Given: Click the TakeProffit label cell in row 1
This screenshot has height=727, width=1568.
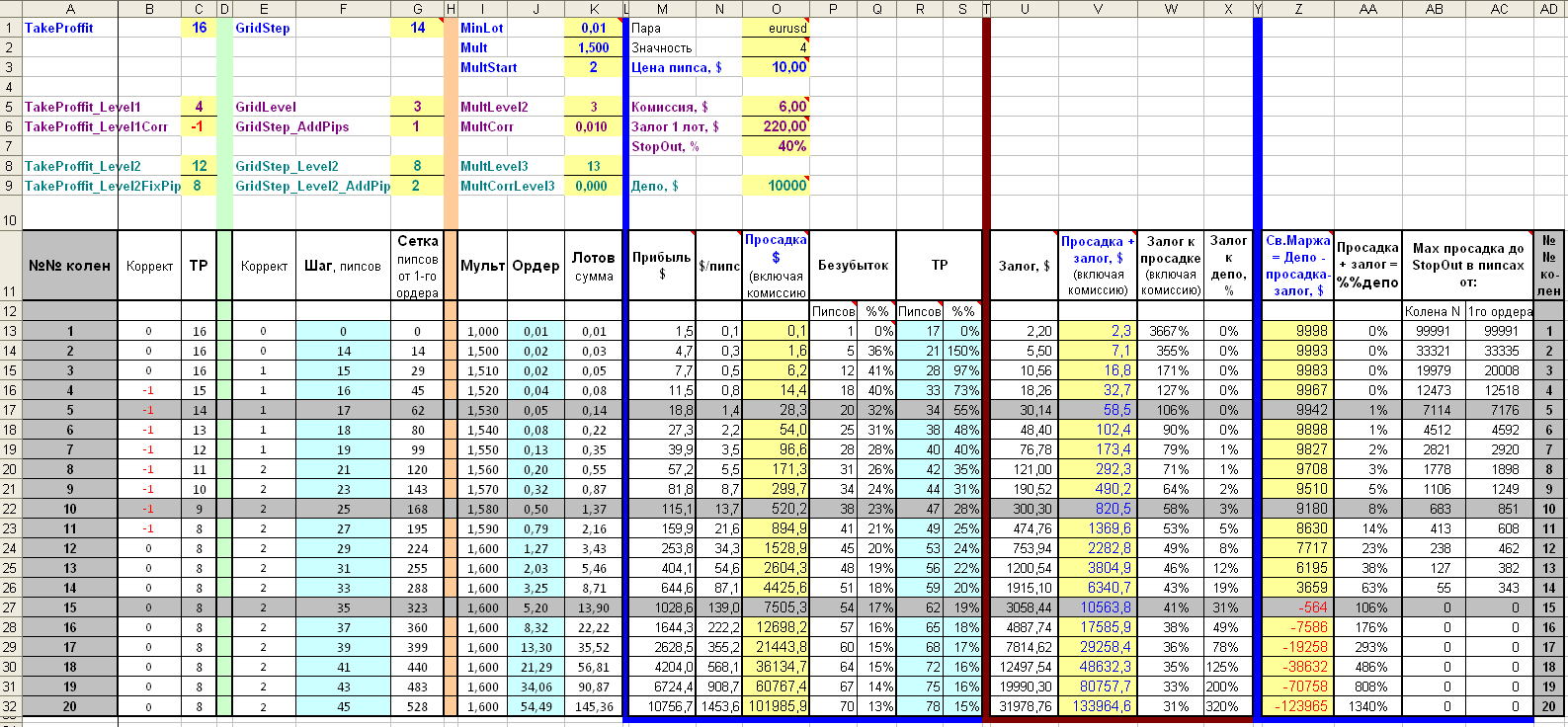Looking at the screenshot, I should pos(69,28).
